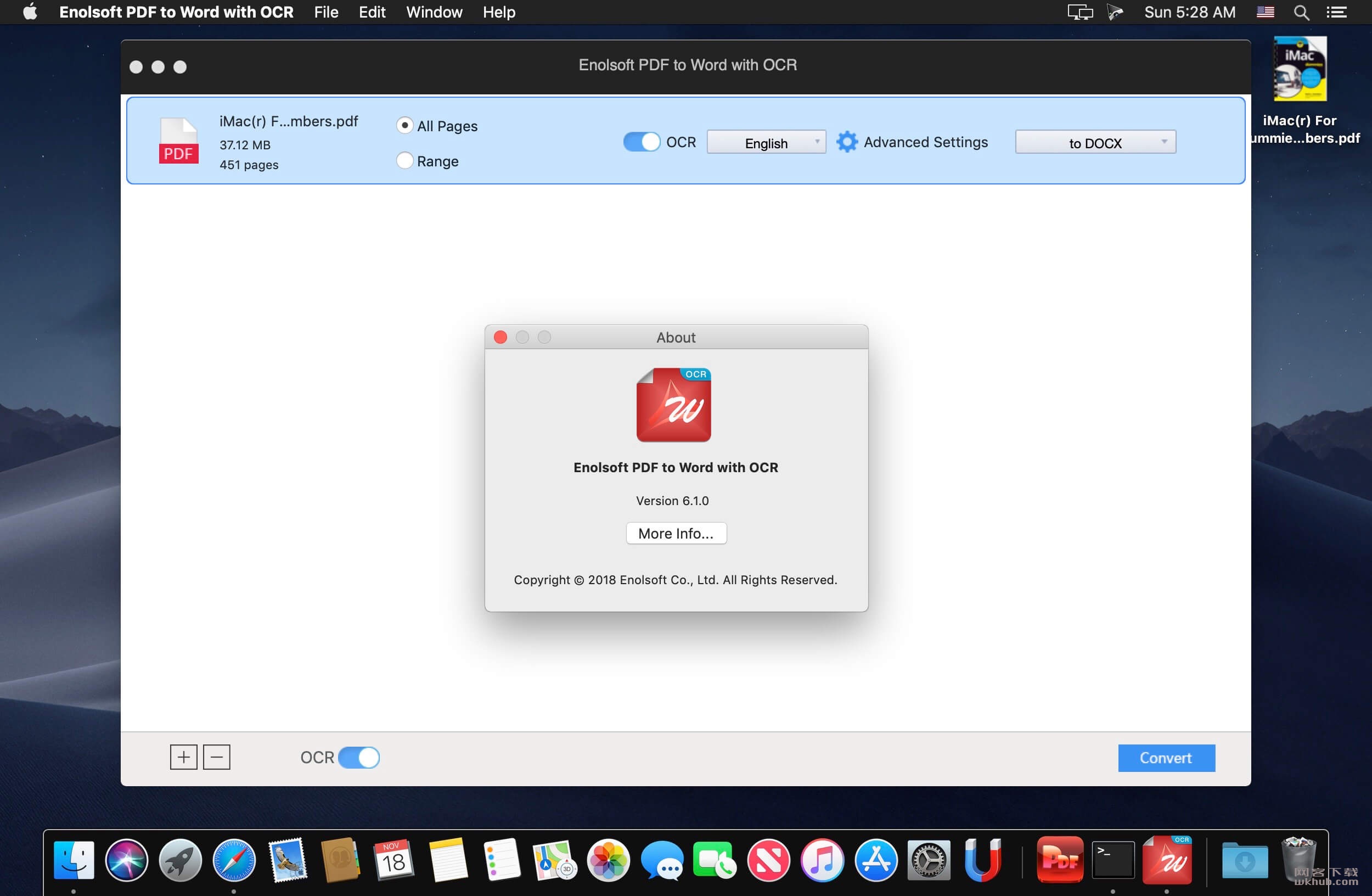The image size is (1372, 896).
Task: Click Version 6.1.0 text in About
Action: tap(672, 501)
